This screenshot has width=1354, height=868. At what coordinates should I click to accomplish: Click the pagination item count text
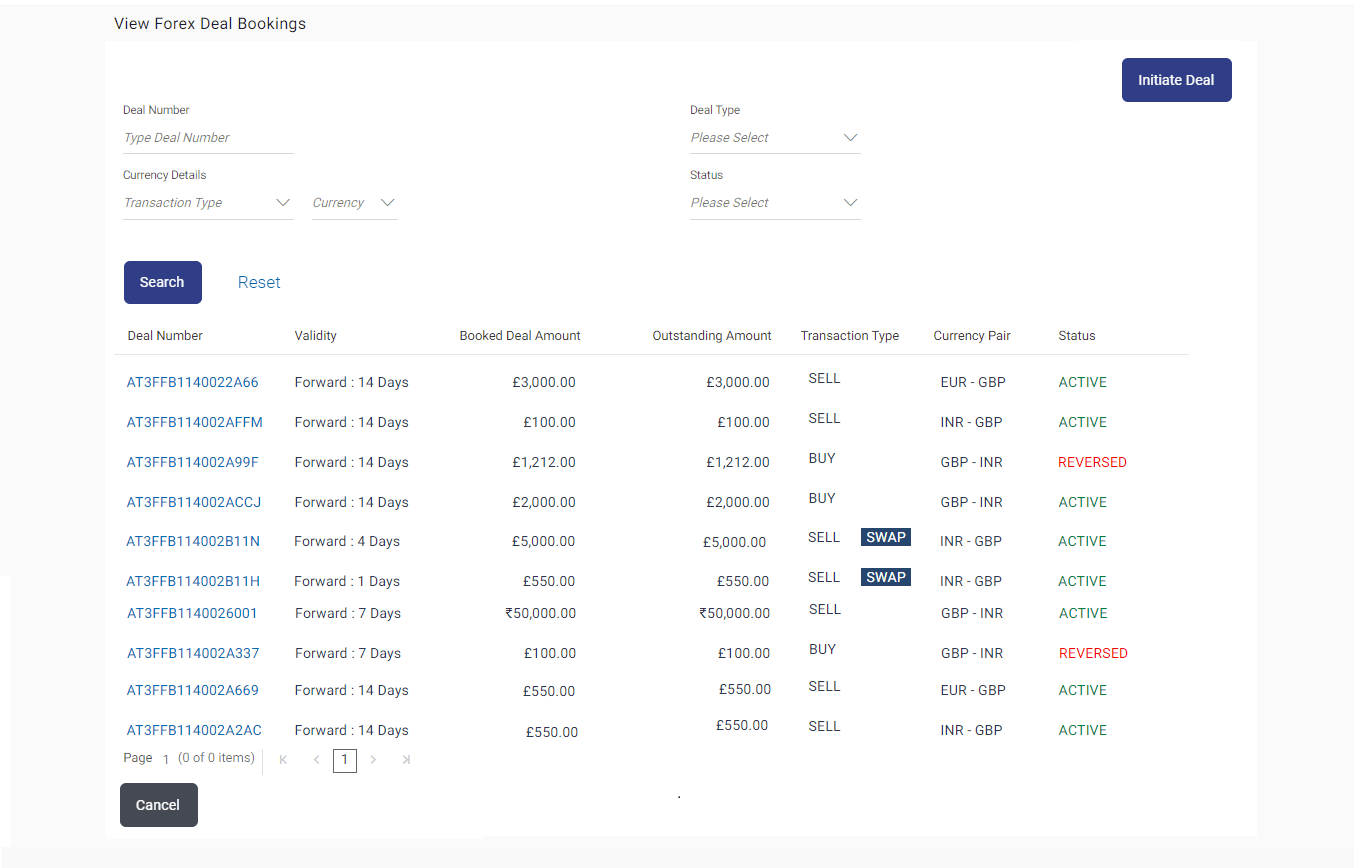coord(216,758)
